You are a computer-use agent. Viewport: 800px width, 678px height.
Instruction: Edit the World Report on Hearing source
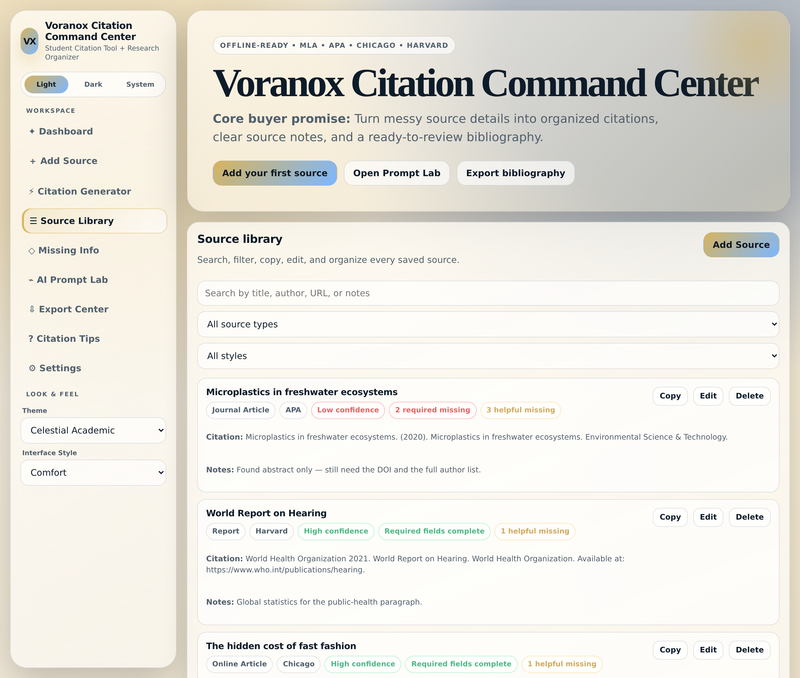[708, 517]
